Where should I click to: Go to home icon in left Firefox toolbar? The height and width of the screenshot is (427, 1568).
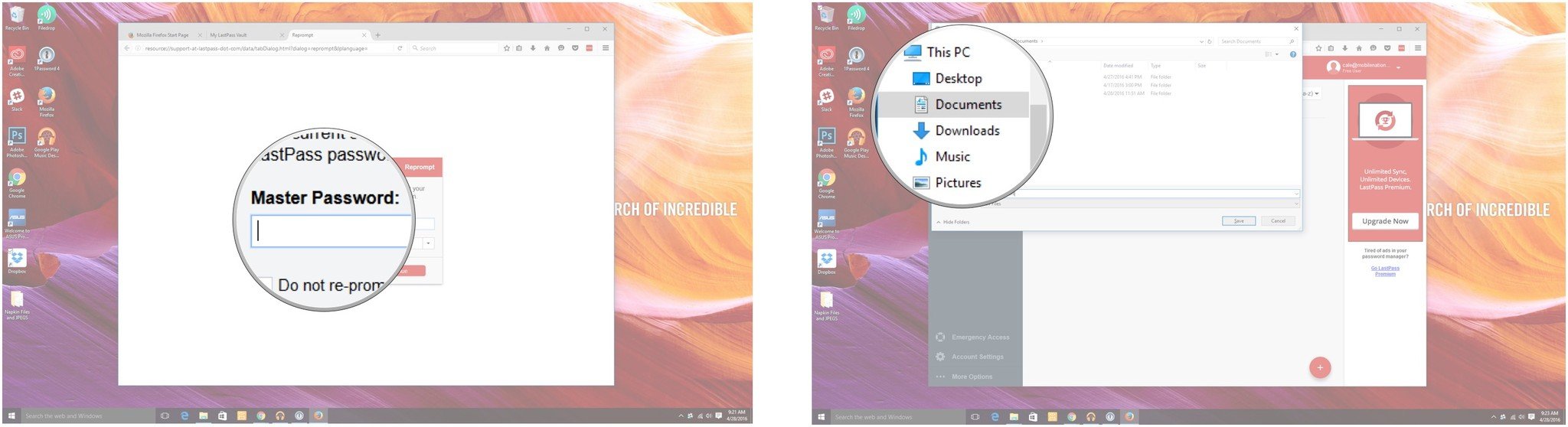[x=547, y=48]
